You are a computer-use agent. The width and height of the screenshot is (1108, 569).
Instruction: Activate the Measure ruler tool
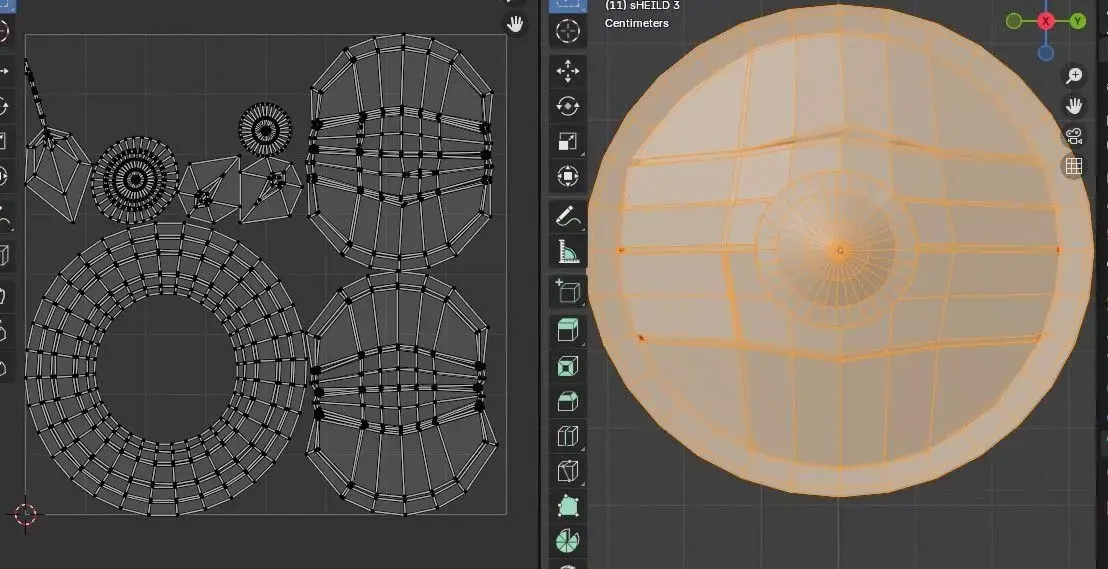tap(567, 251)
